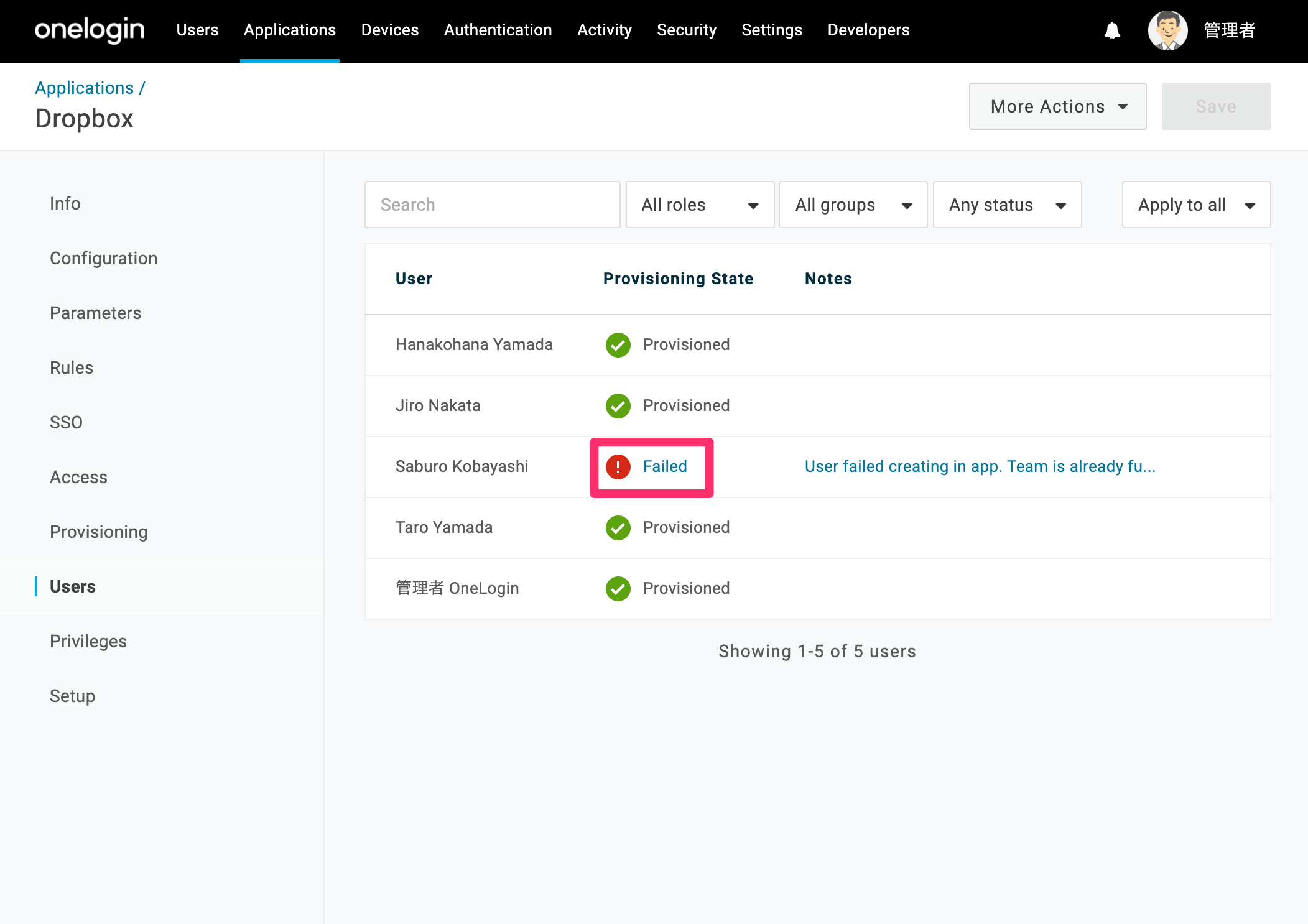Viewport: 1308px width, 924px height.
Task: Click user Hanakohana Yamada
Action: (x=474, y=344)
